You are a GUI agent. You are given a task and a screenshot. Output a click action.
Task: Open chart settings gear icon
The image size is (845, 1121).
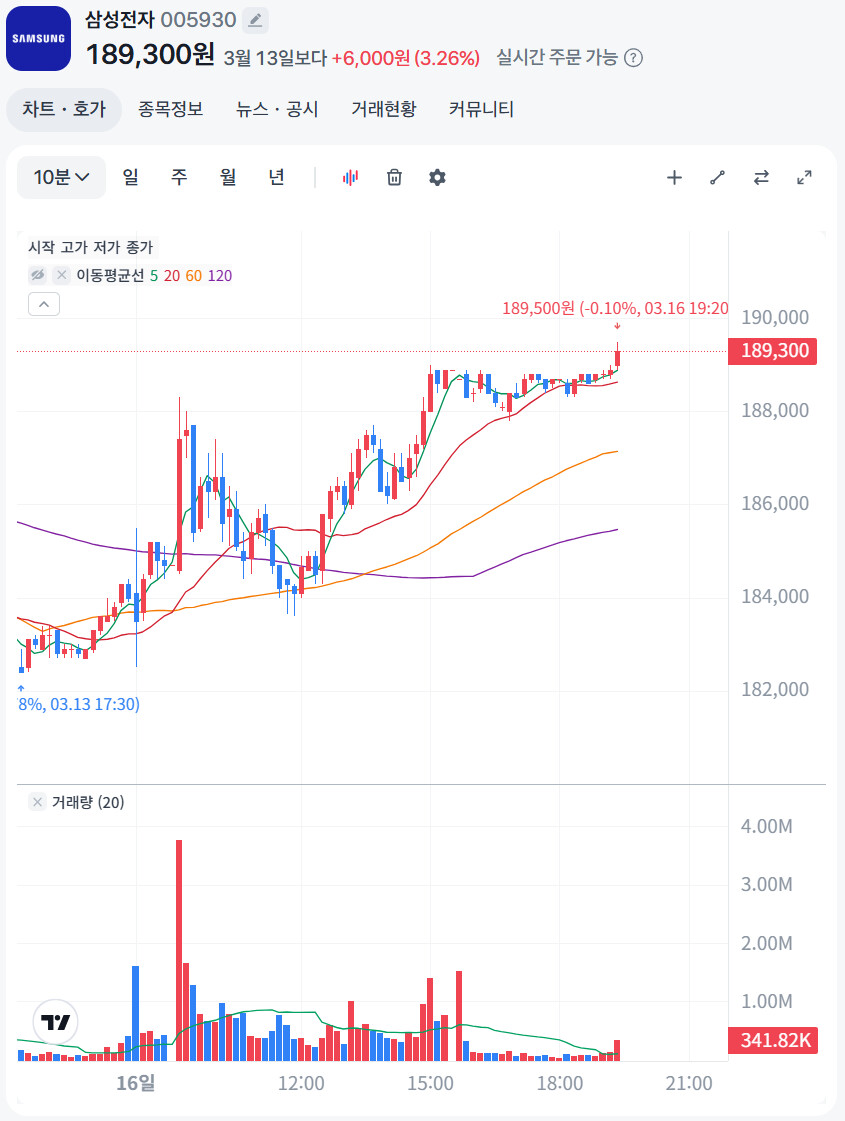tap(437, 177)
